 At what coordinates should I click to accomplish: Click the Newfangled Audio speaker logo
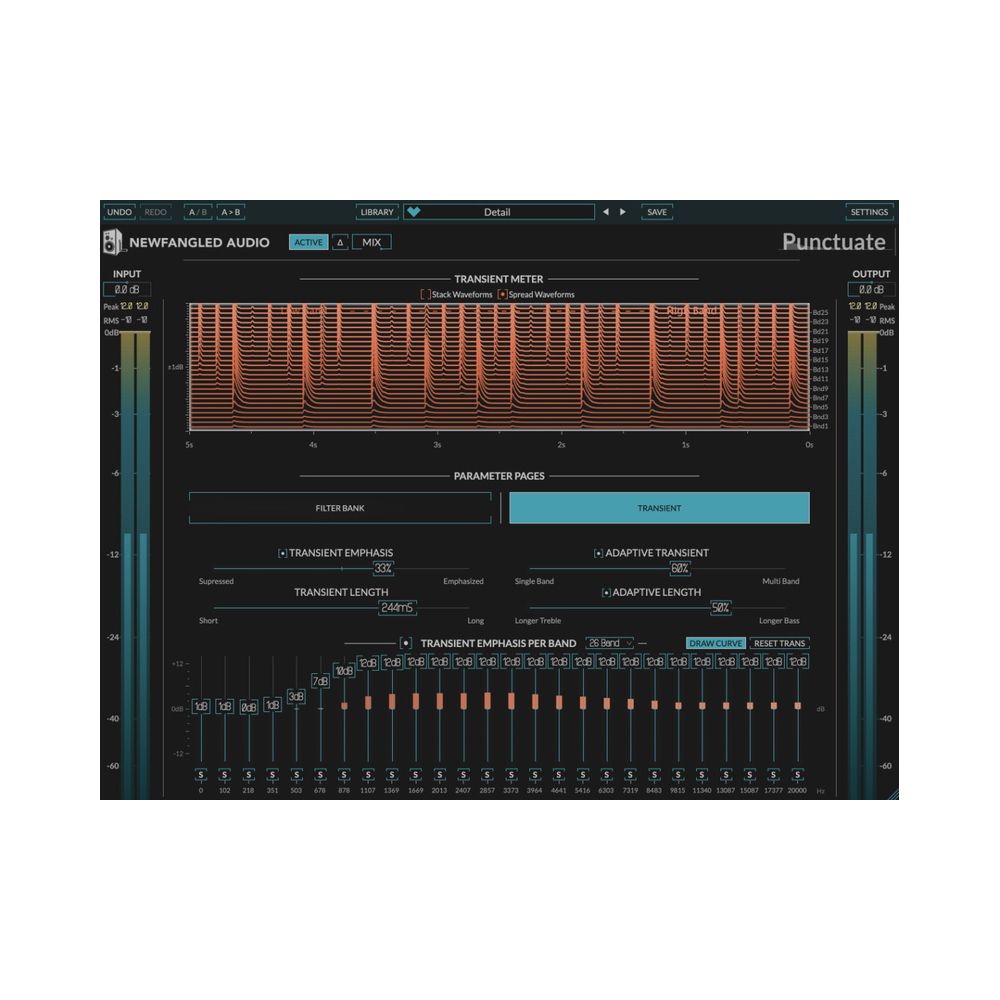[x=112, y=242]
